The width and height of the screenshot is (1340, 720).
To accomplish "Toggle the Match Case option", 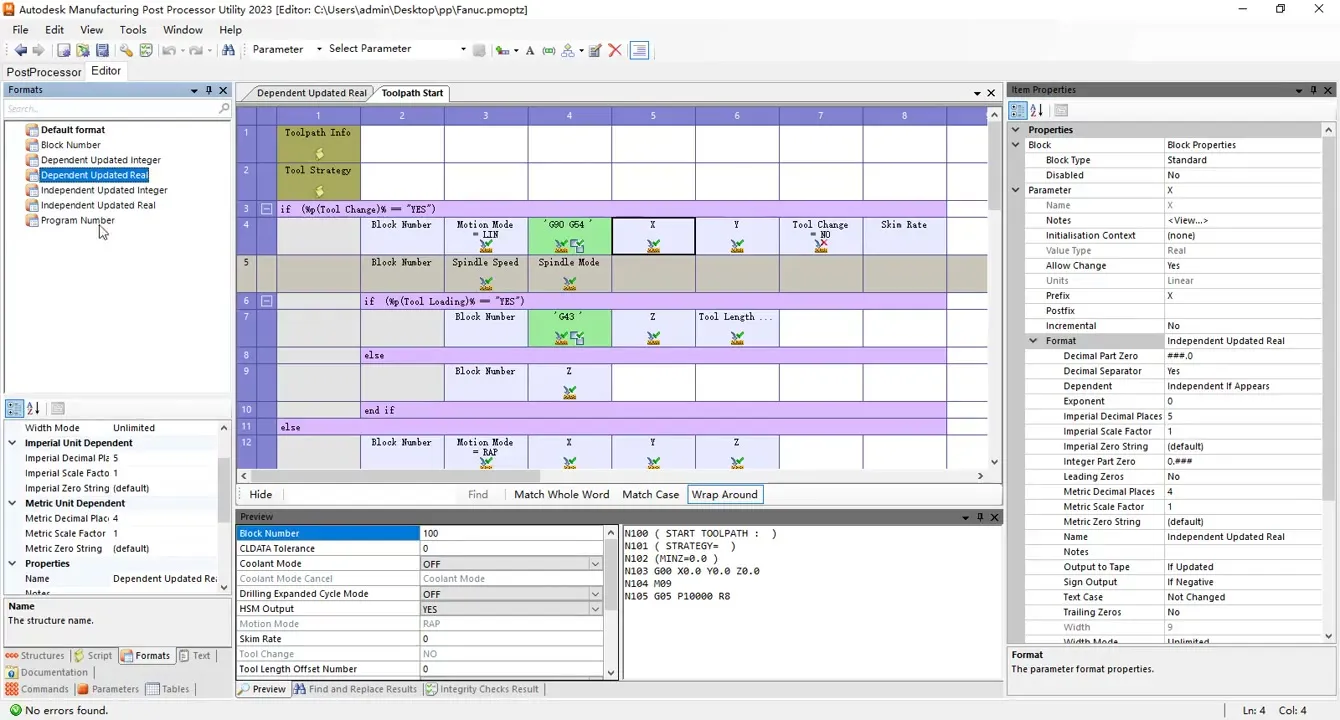I will click(650, 494).
